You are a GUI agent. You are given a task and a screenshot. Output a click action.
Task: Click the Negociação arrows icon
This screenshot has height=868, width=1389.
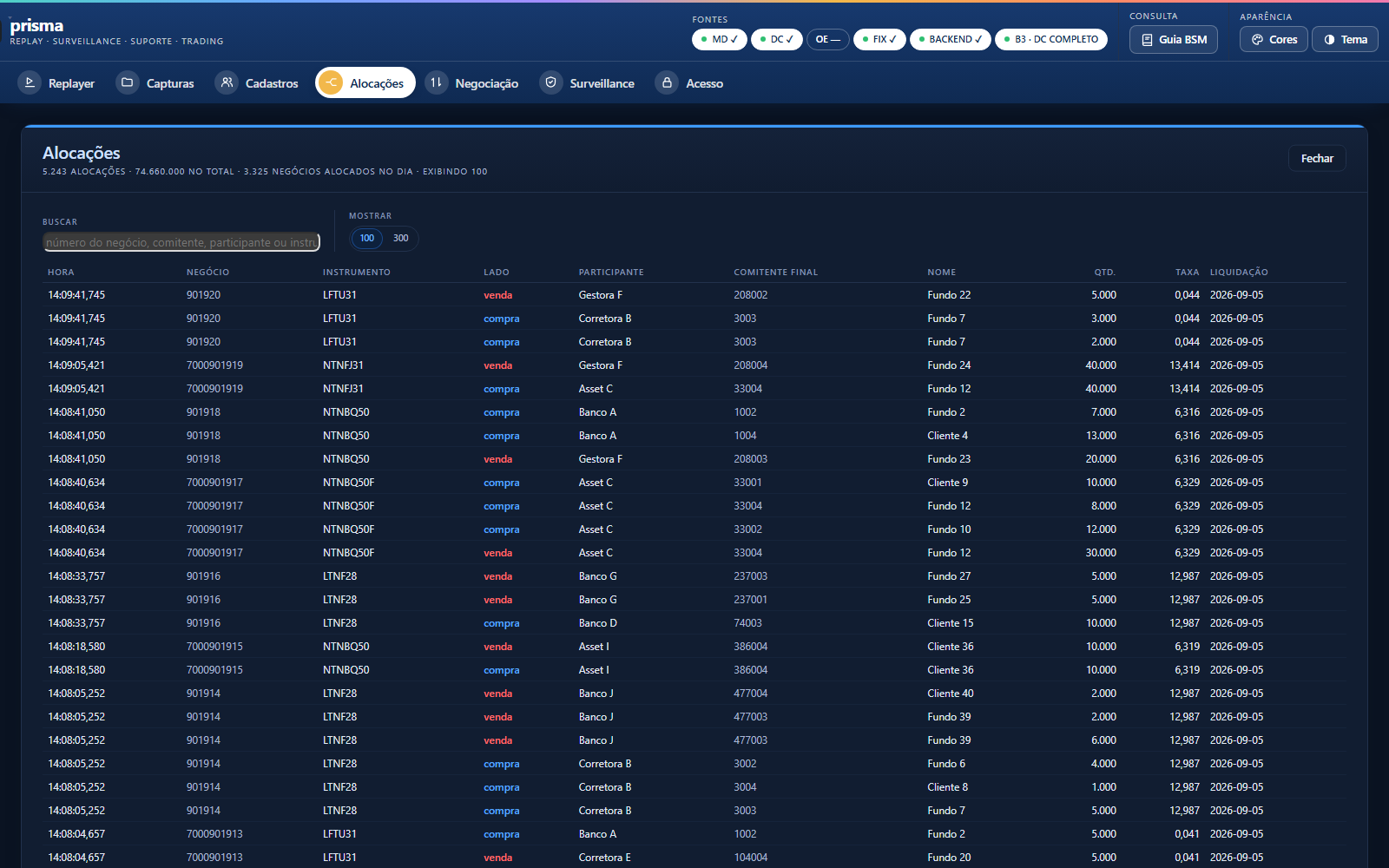pyautogui.click(x=437, y=82)
